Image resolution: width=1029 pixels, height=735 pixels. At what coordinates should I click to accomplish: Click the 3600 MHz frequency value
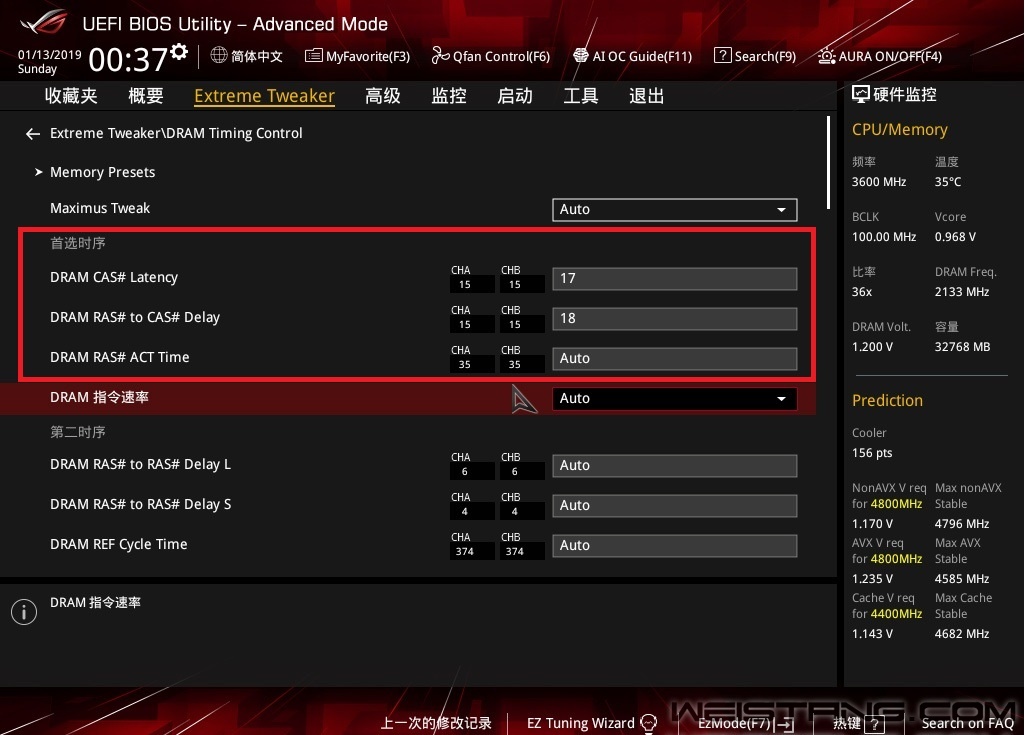pyautogui.click(x=879, y=182)
